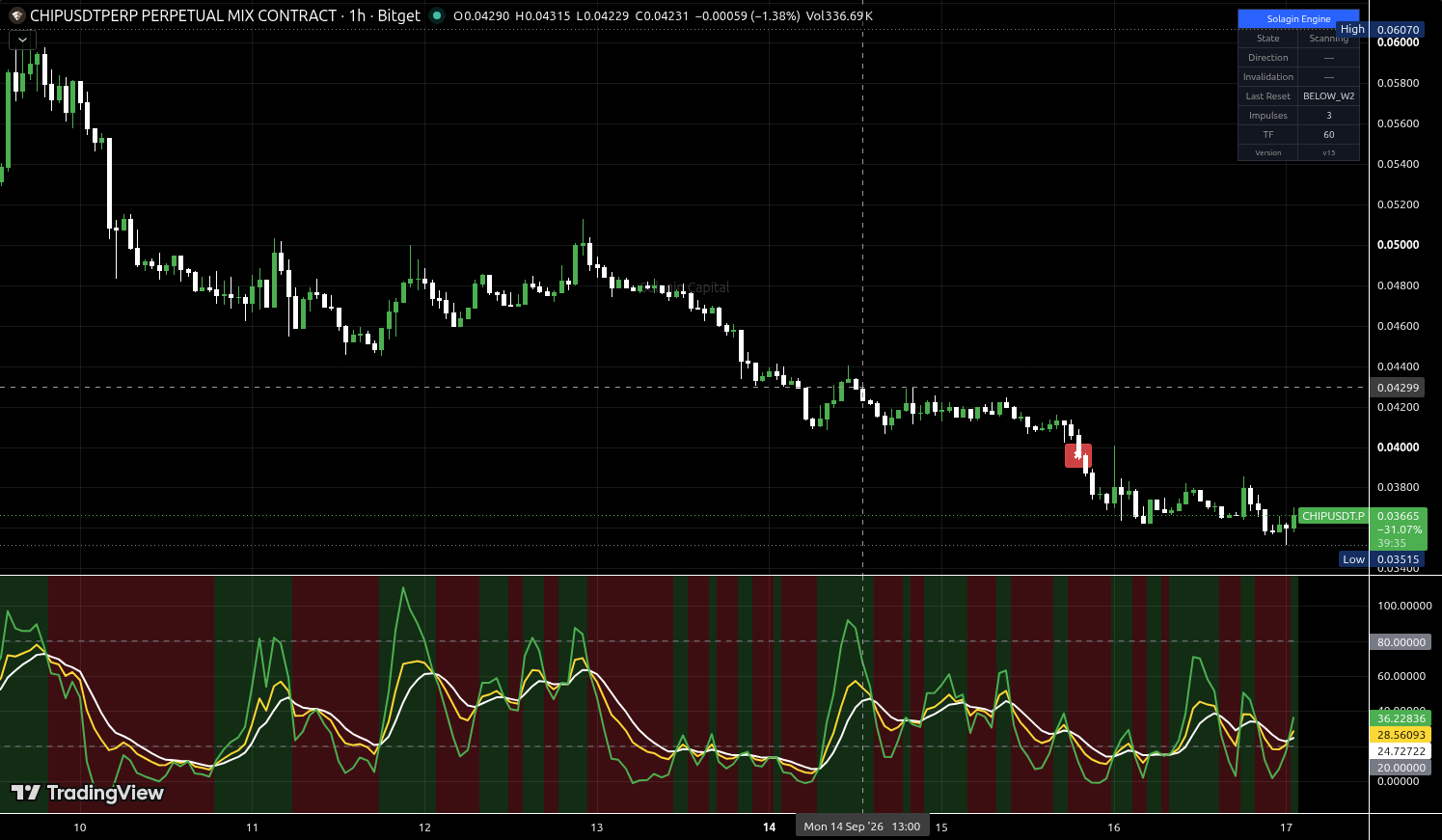Collapse the indicator legend chevron
This screenshot has width=1442, height=840.
click(22, 40)
